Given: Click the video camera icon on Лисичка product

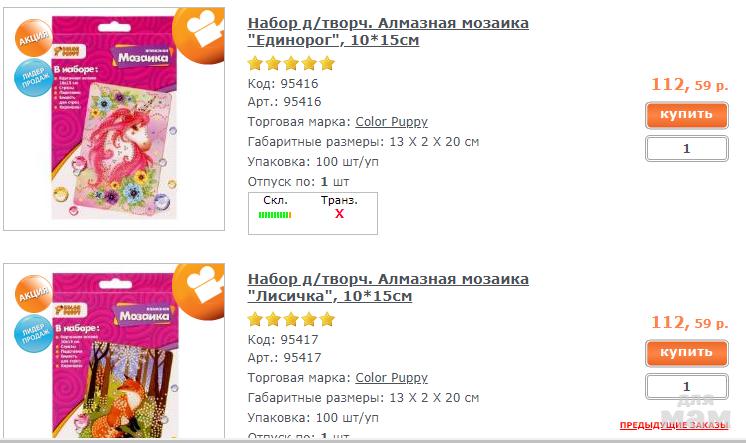Looking at the screenshot, I should pyautogui.click(x=200, y=291).
